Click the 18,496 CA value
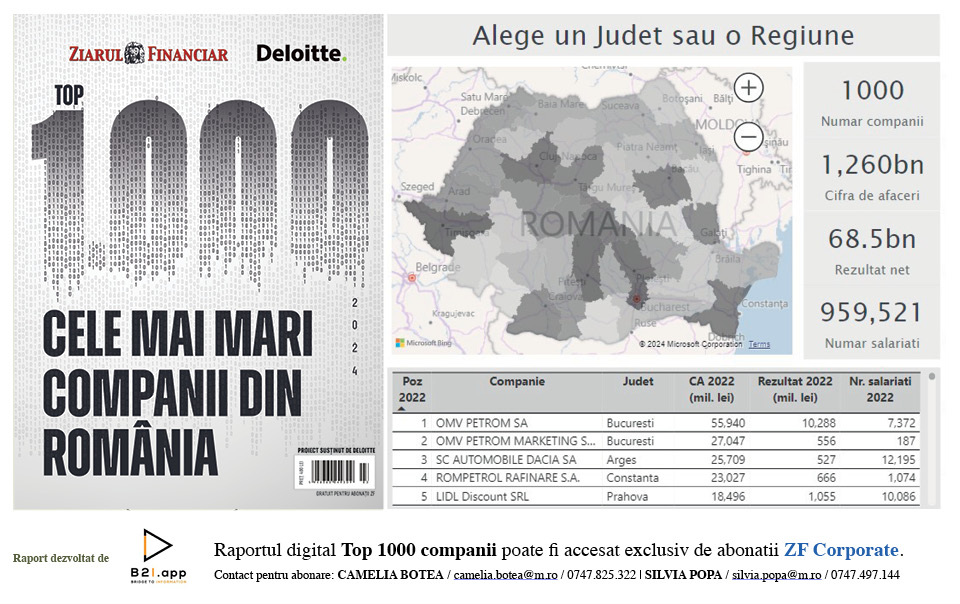Screen dimensions: 960x604 click(x=728, y=496)
